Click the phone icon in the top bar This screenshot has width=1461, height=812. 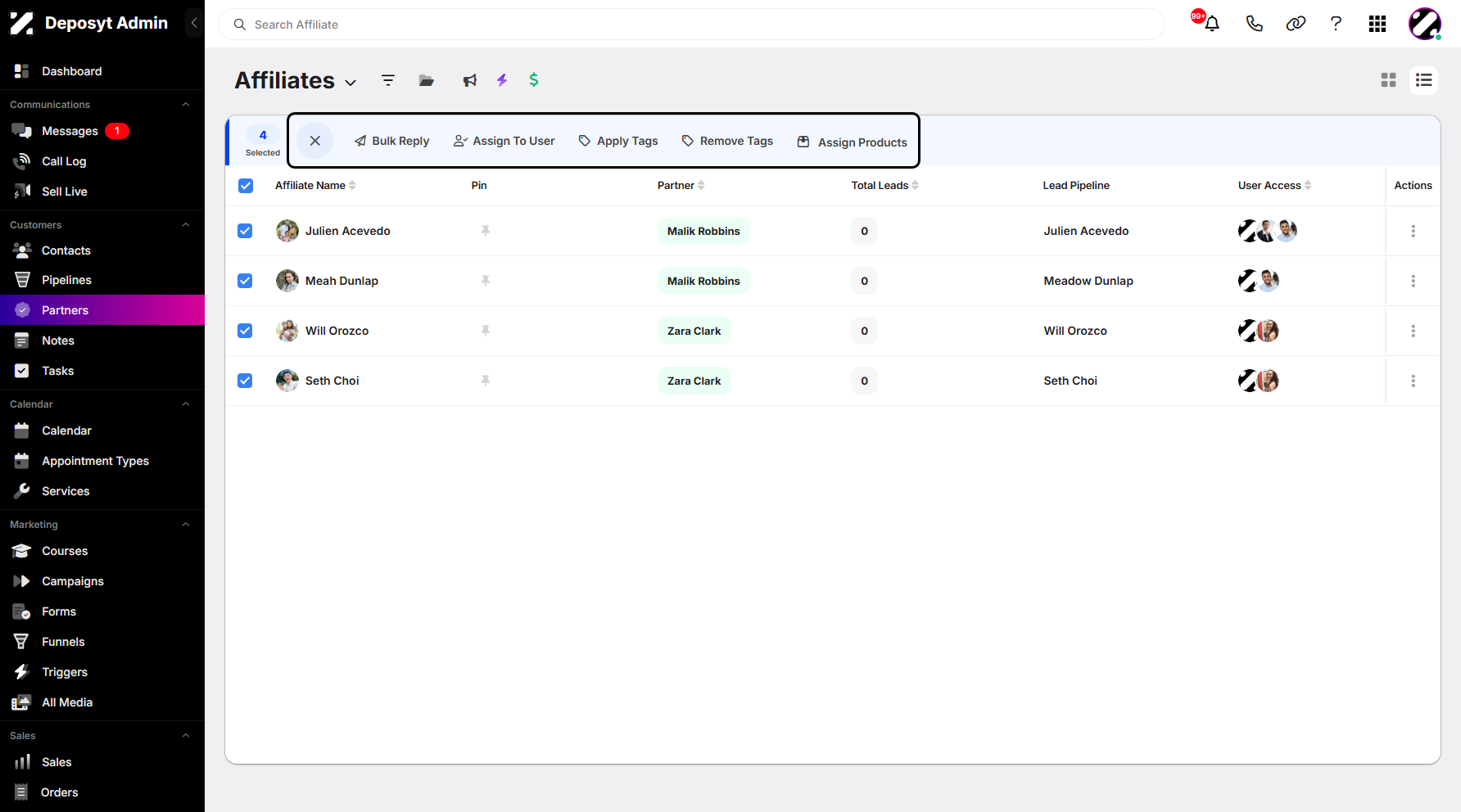(1254, 24)
